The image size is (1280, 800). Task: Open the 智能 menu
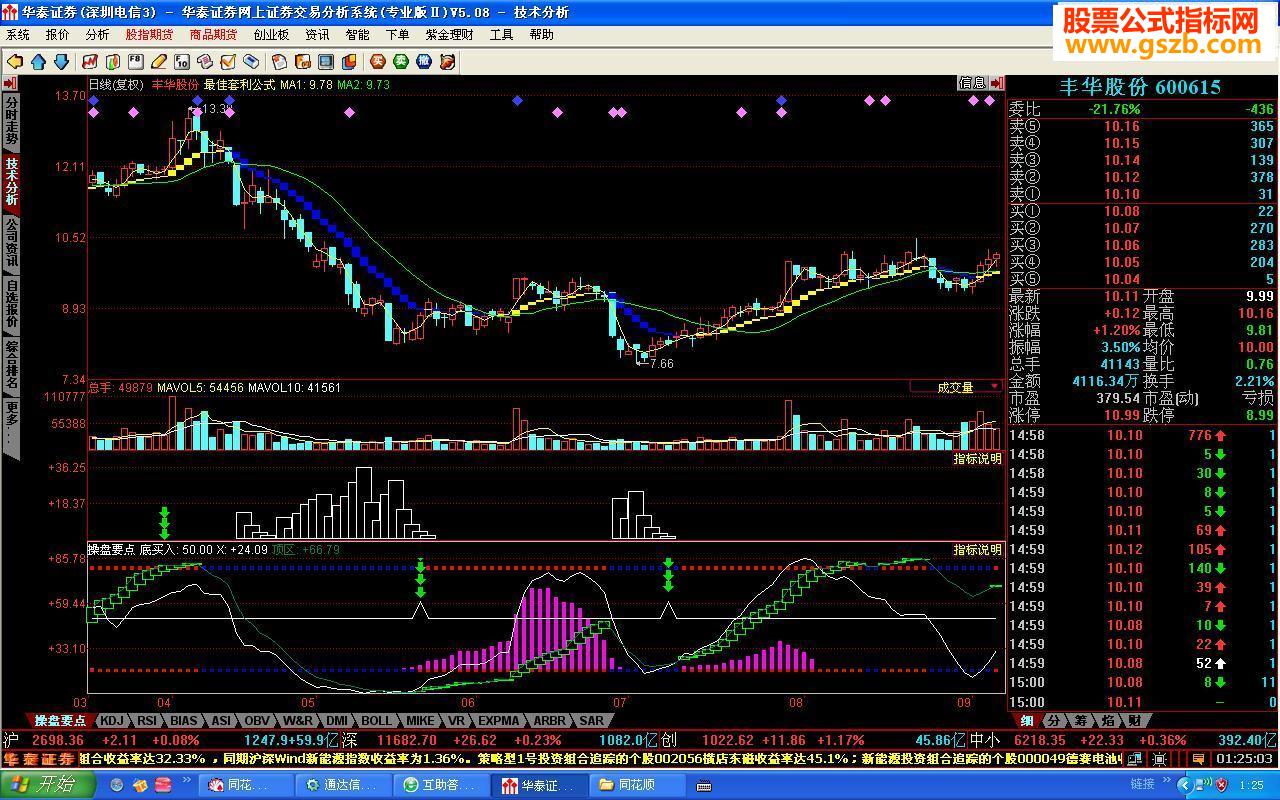(x=357, y=34)
